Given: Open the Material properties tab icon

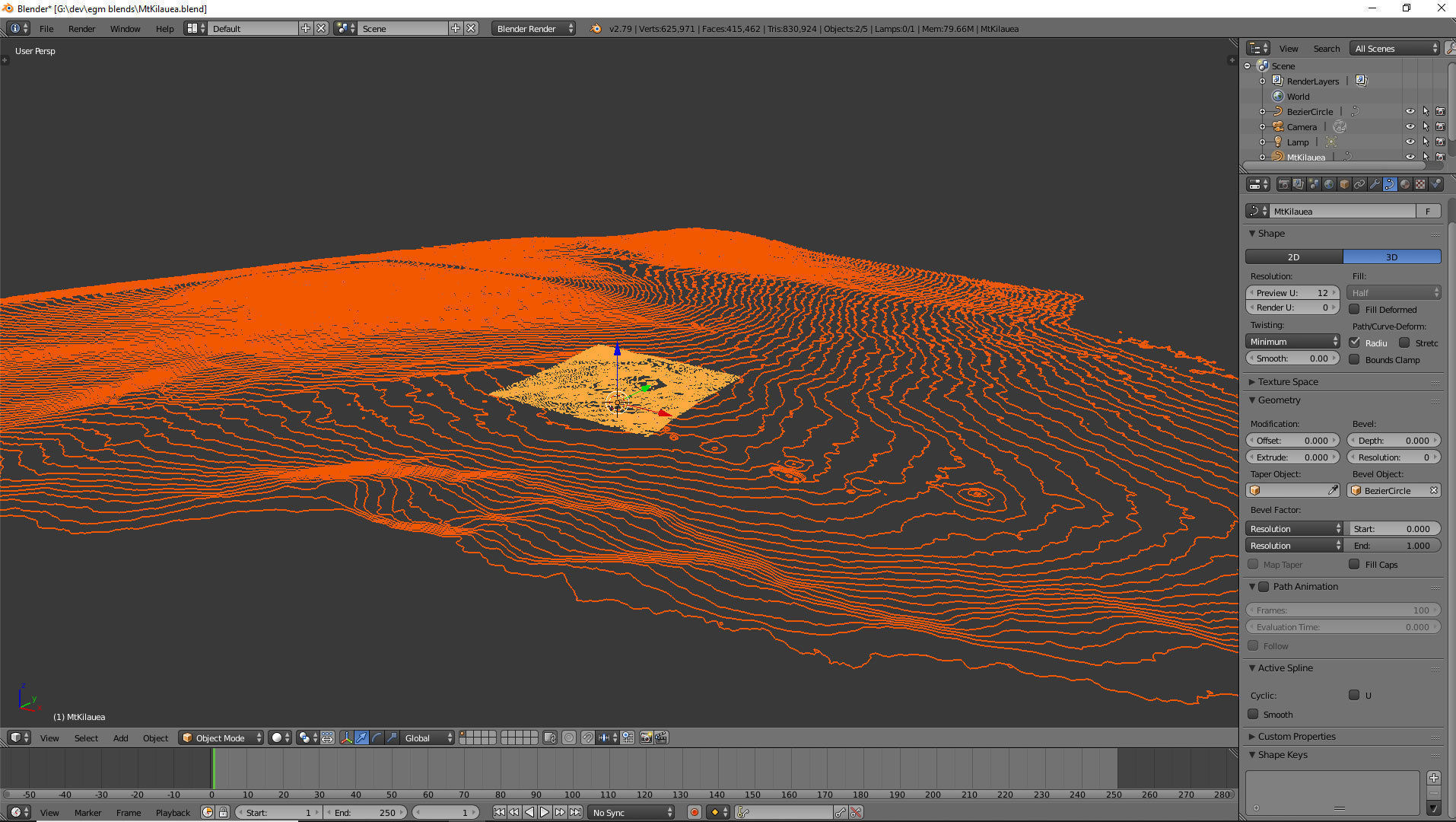Looking at the screenshot, I should pyautogui.click(x=1405, y=184).
